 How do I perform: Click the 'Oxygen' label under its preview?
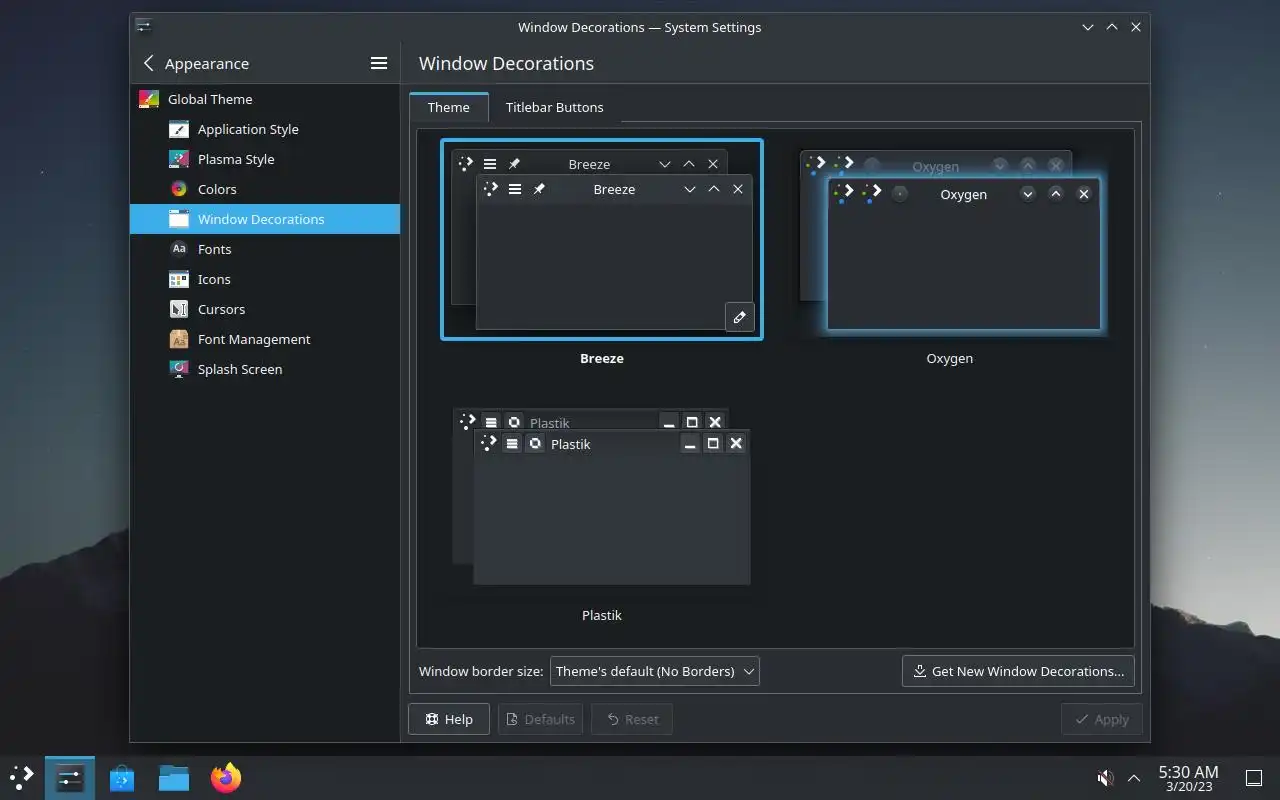pyautogui.click(x=950, y=358)
